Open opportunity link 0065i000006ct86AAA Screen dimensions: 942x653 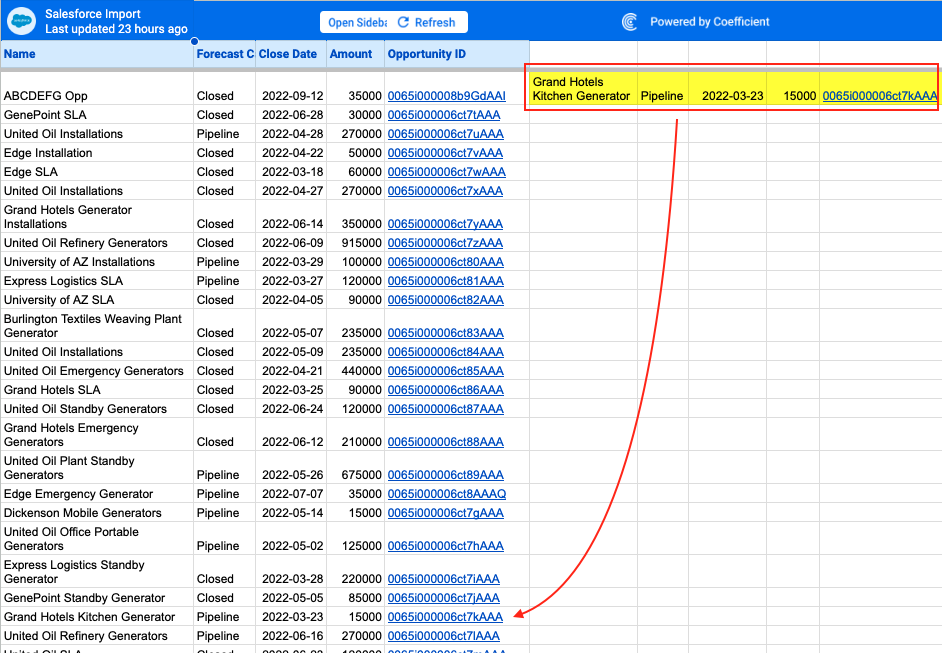coord(446,390)
